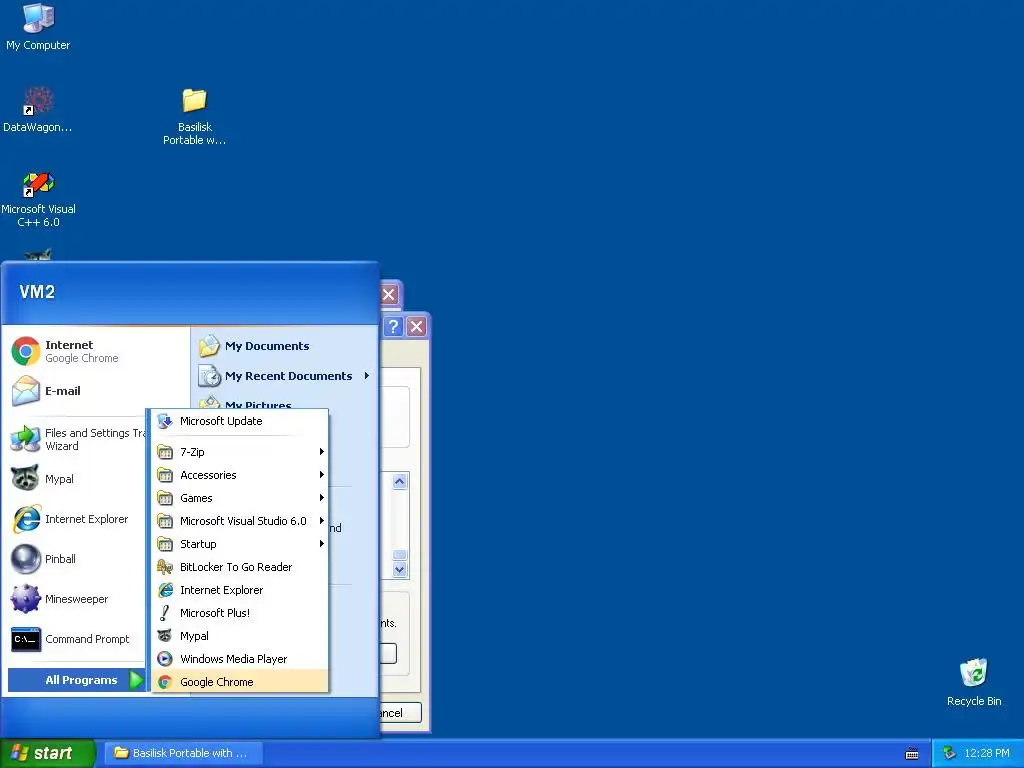Open Files and Settings Transfer Wizard
The image size is (1024, 768).
tap(77, 439)
